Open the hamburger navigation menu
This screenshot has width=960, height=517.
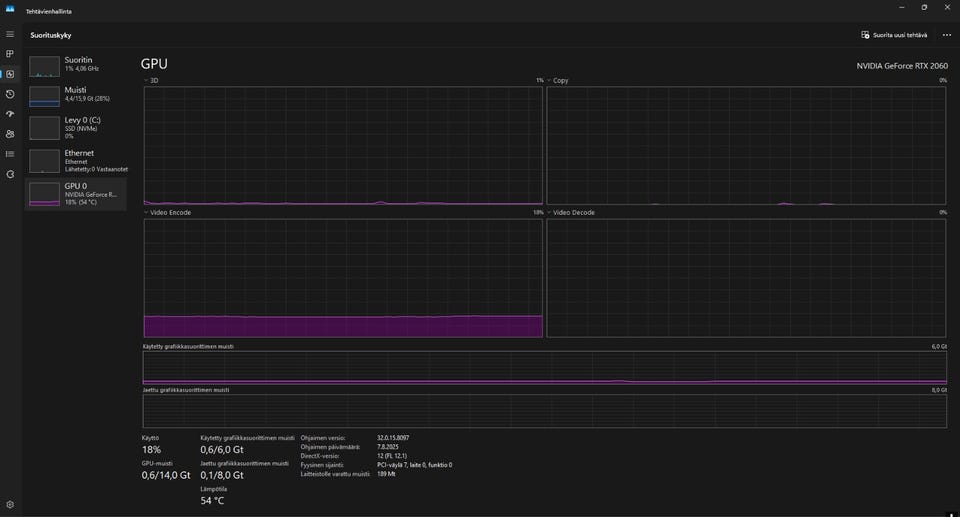coord(10,34)
